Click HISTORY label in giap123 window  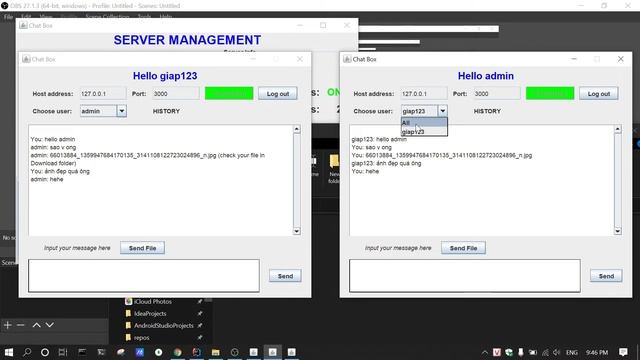166,111
